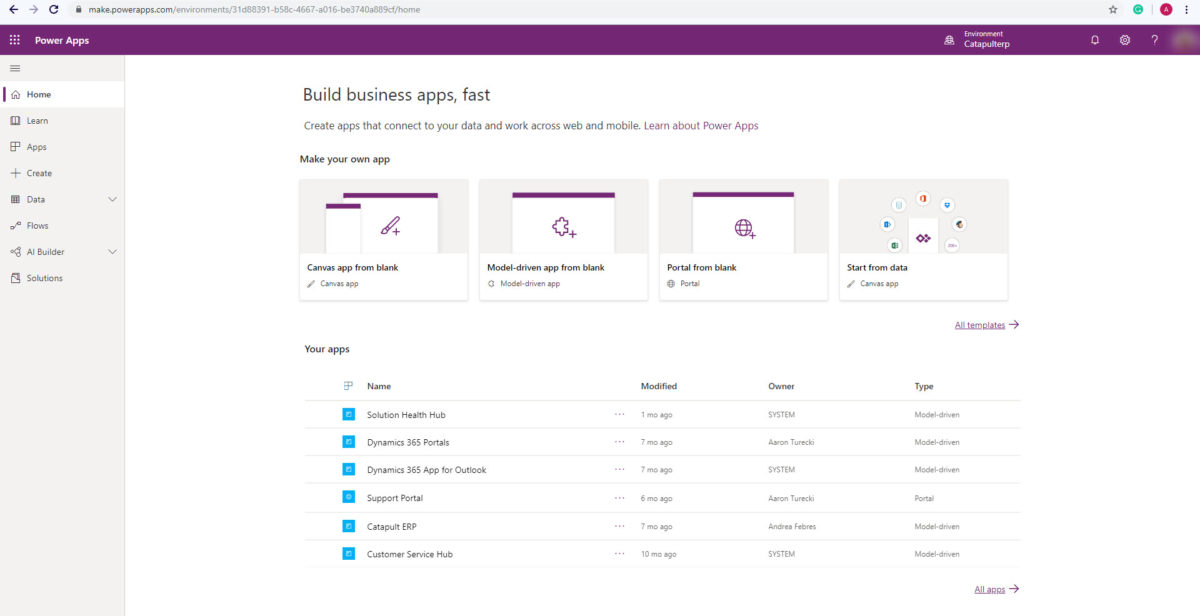Click the help question mark icon
The height and width of the screenshot is (616, 1200).
point(1154,40)
